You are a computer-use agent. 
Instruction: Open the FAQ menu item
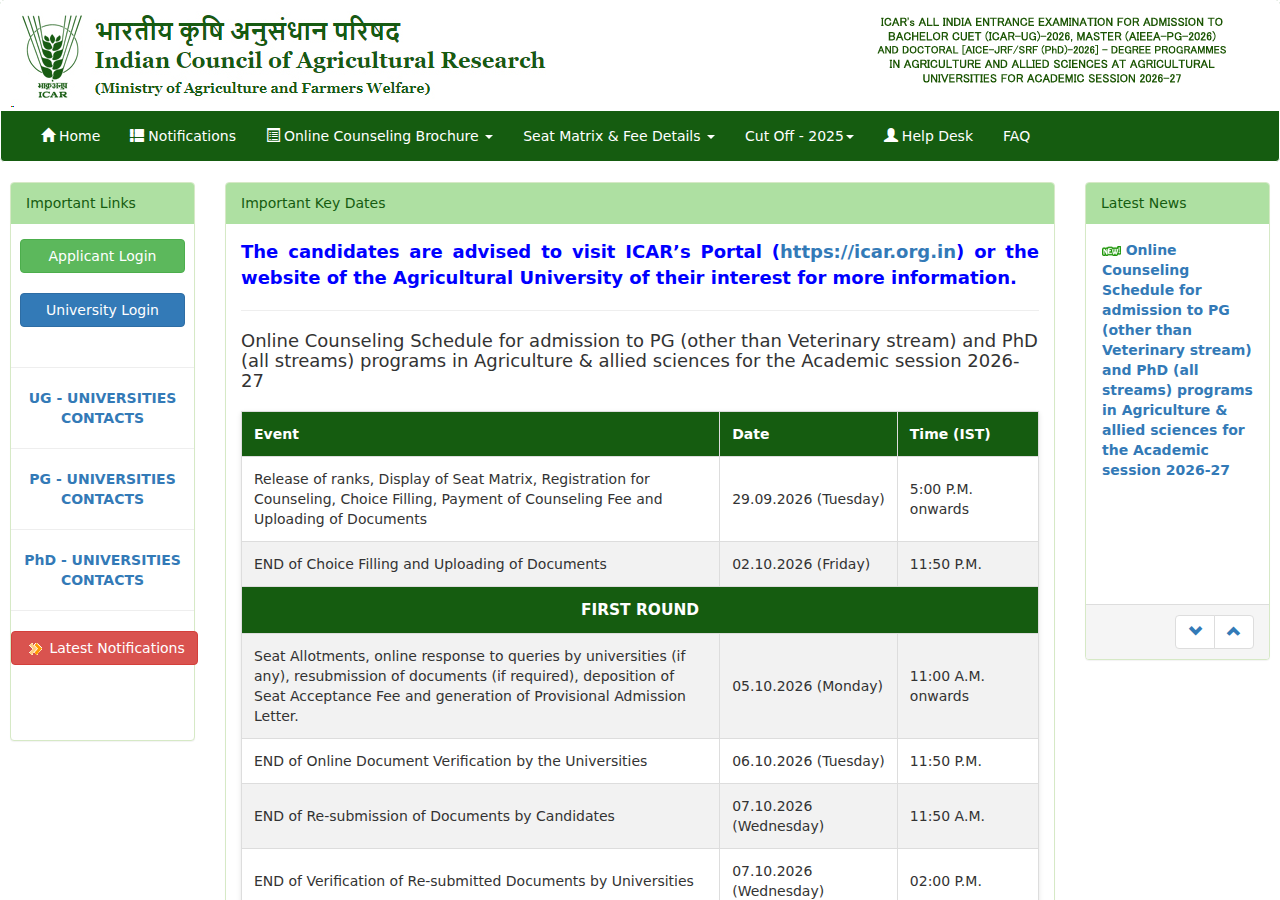pos(1016,136)
